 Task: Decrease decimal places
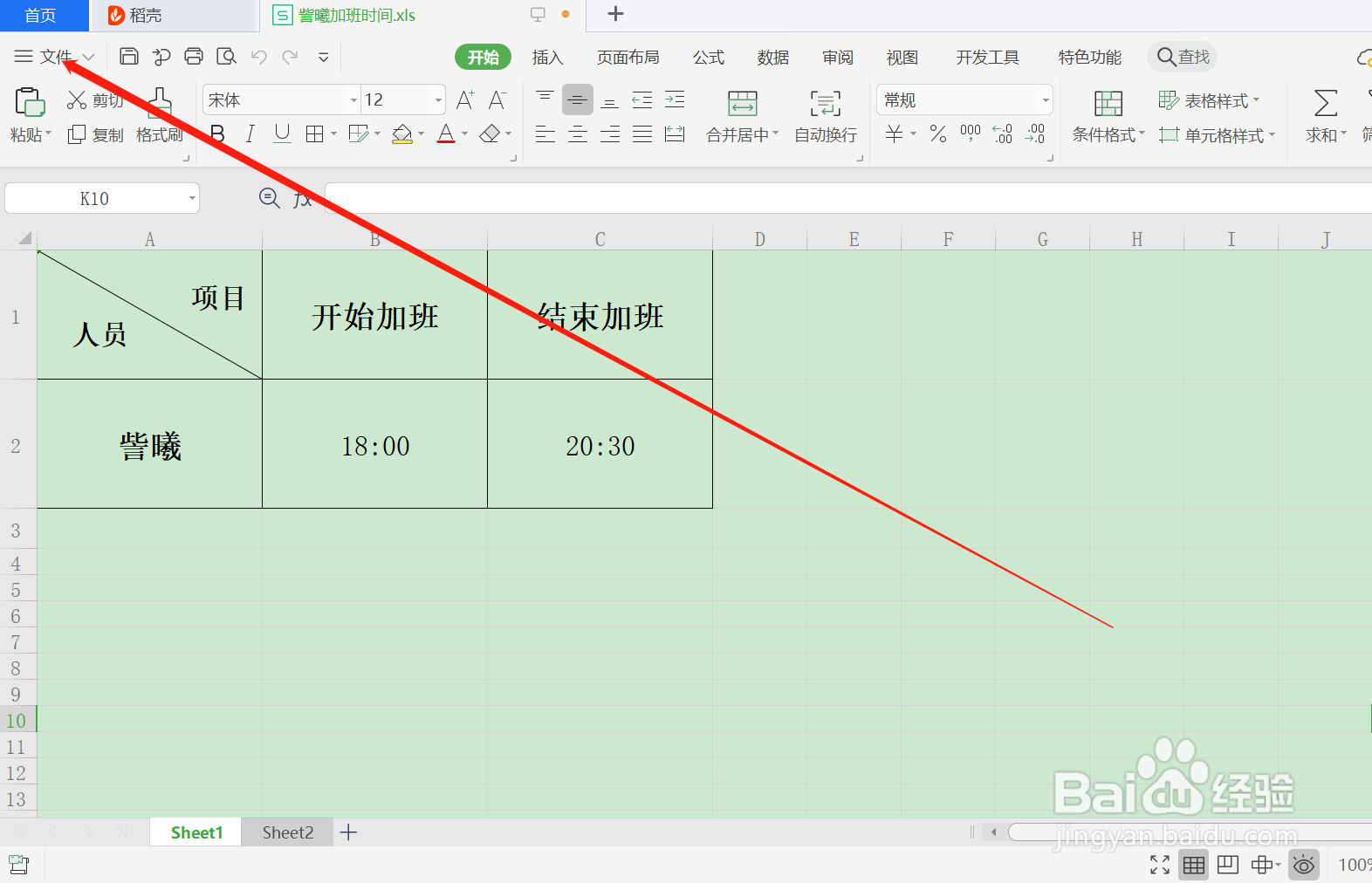[x=1035, y=133]
